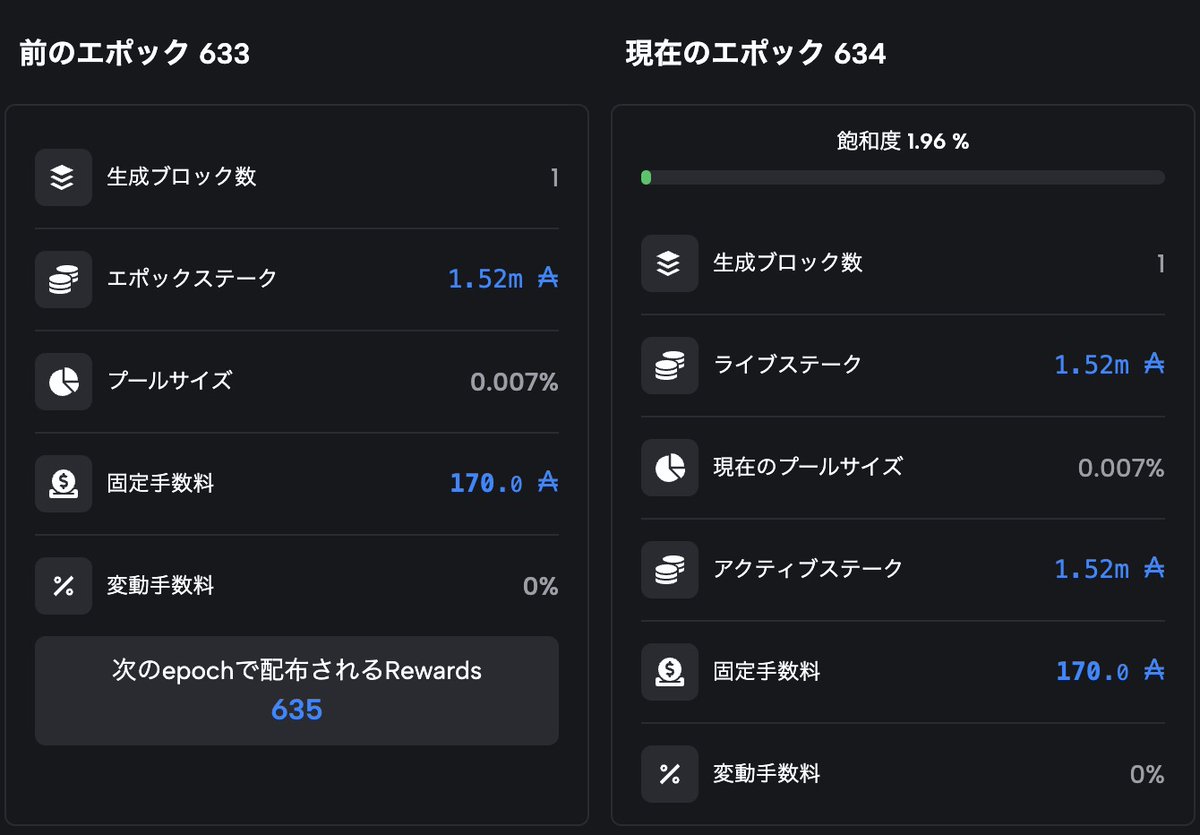
Task: Click the ライブステーク 1.52m value
Action: 1110,365
